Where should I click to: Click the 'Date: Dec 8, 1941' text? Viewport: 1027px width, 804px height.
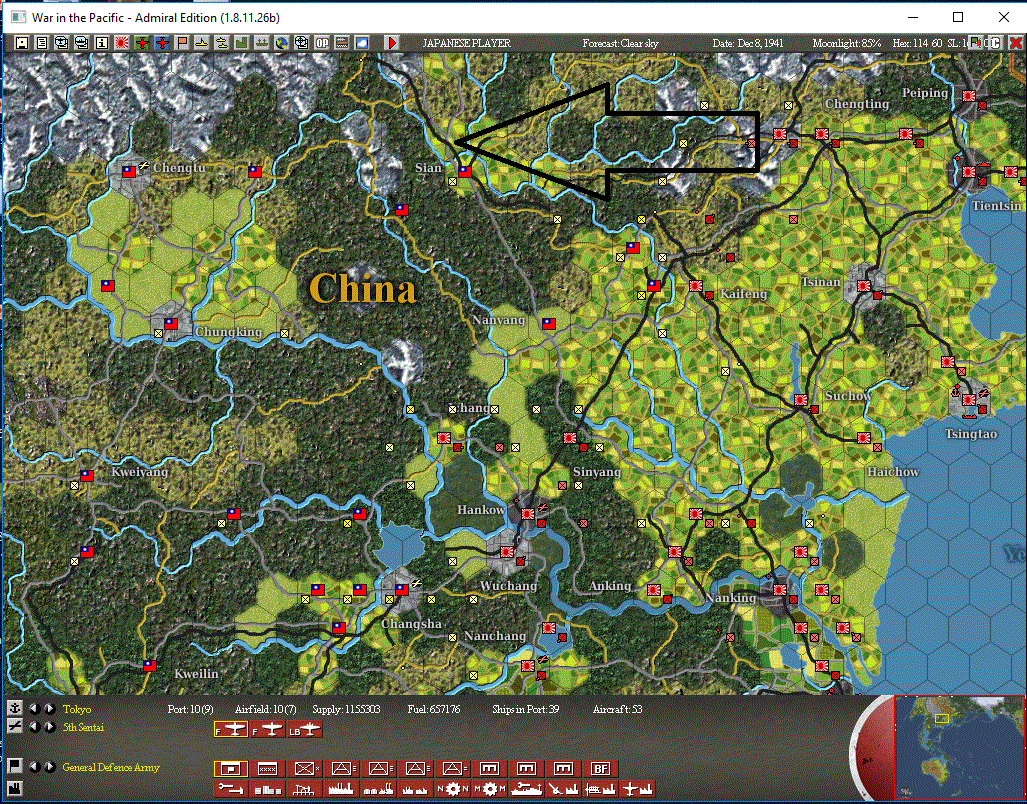point(748,43)
